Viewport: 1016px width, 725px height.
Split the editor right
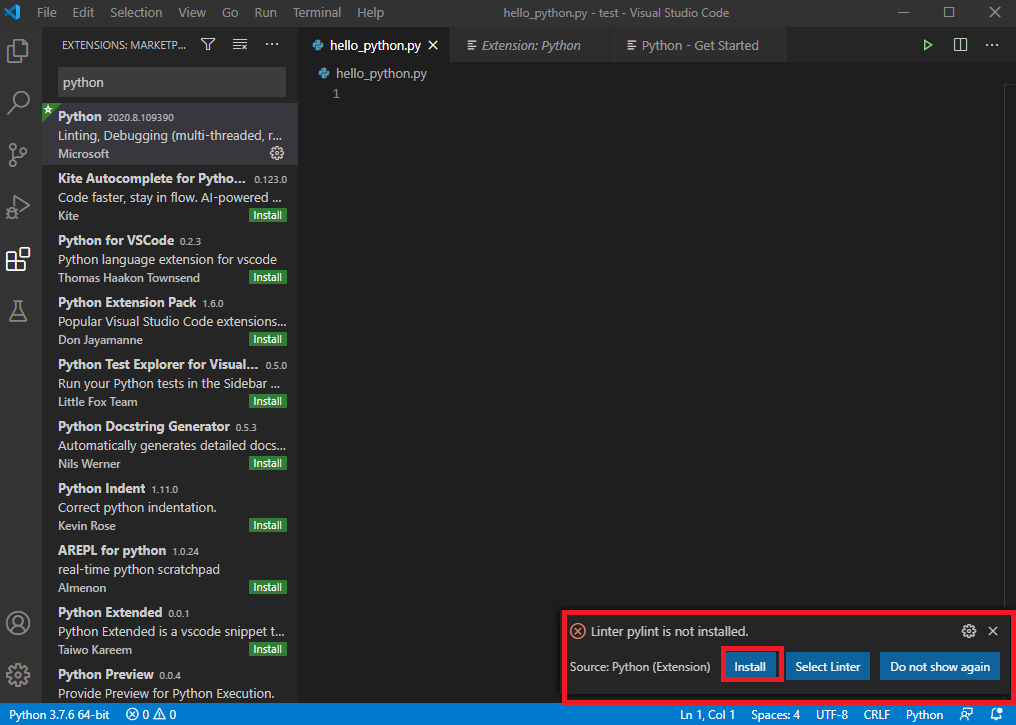pos(960,45)
